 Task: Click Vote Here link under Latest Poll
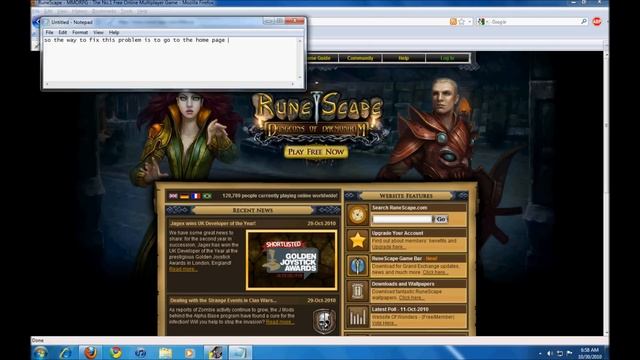[384, 323]
